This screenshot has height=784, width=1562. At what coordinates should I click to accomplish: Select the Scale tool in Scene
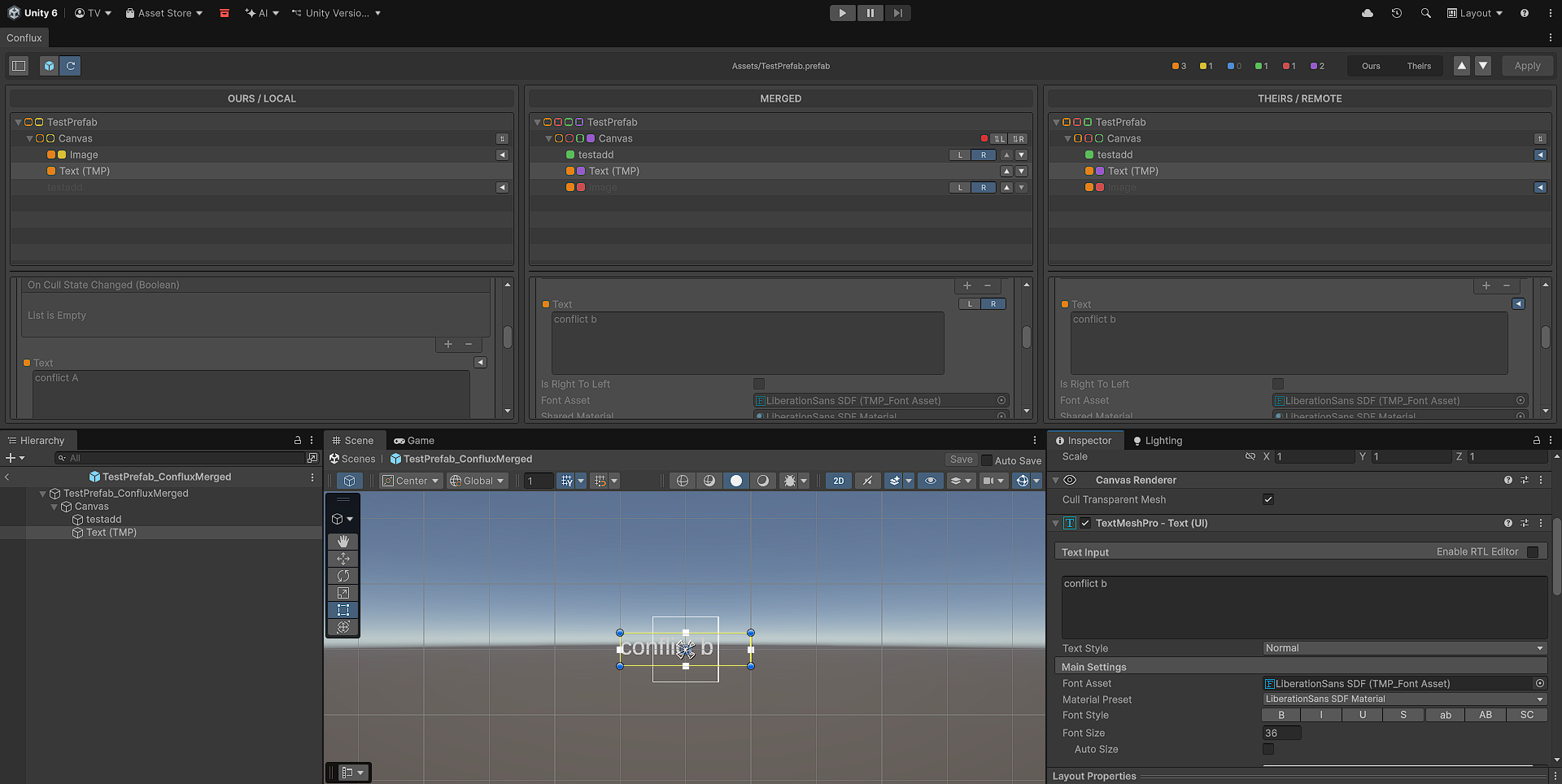click(x=343, y=593)
